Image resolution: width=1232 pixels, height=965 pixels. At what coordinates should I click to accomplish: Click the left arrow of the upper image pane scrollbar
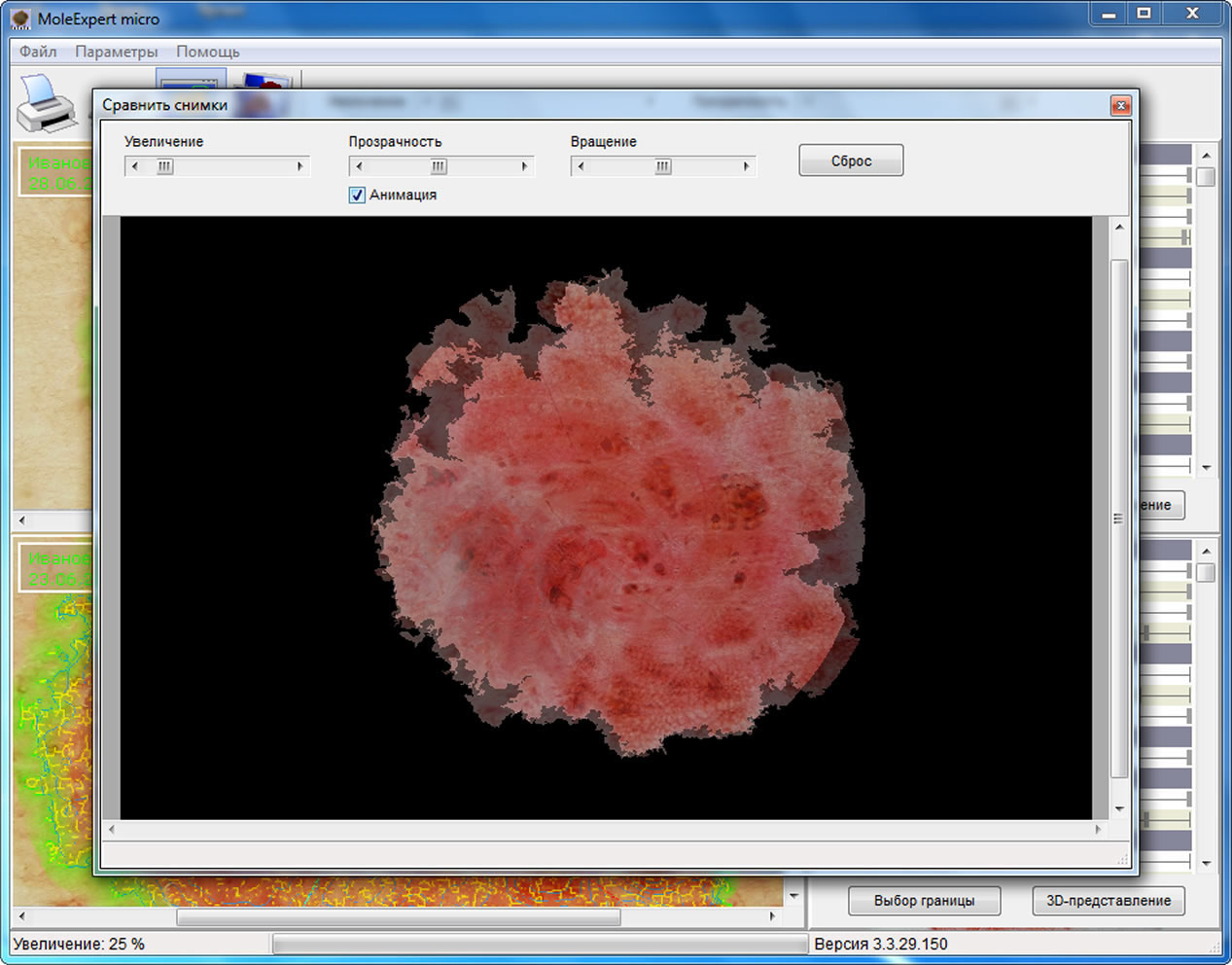point(22,520)
